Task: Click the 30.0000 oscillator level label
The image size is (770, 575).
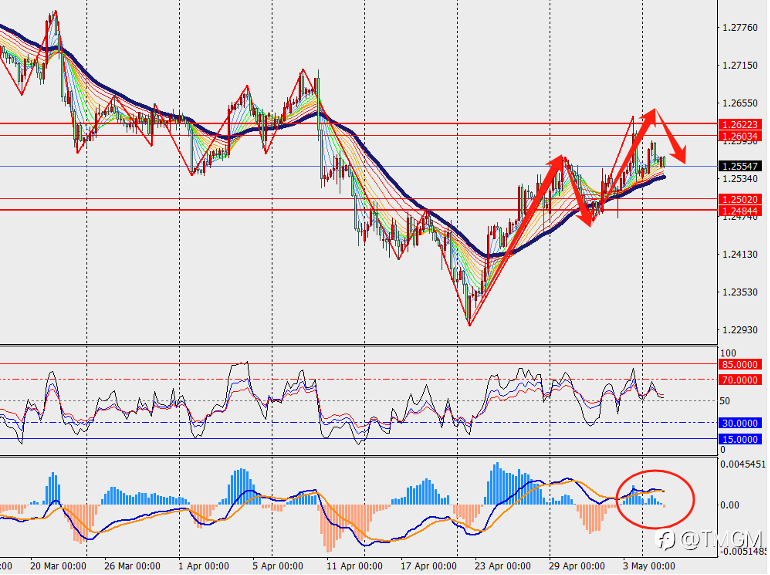Action: (x=741, y=423)
